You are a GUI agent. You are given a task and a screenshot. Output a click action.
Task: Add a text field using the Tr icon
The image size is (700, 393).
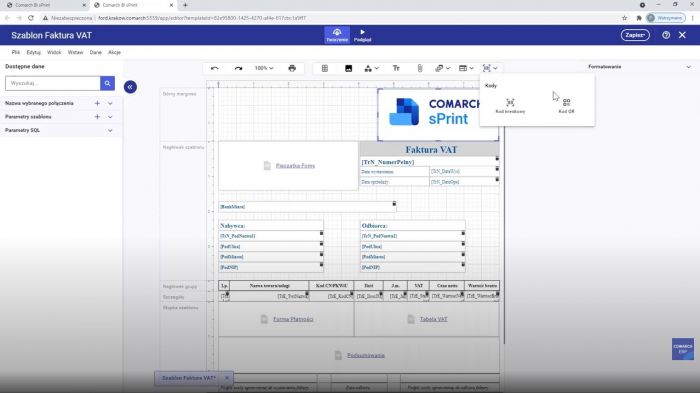point(396,68)
